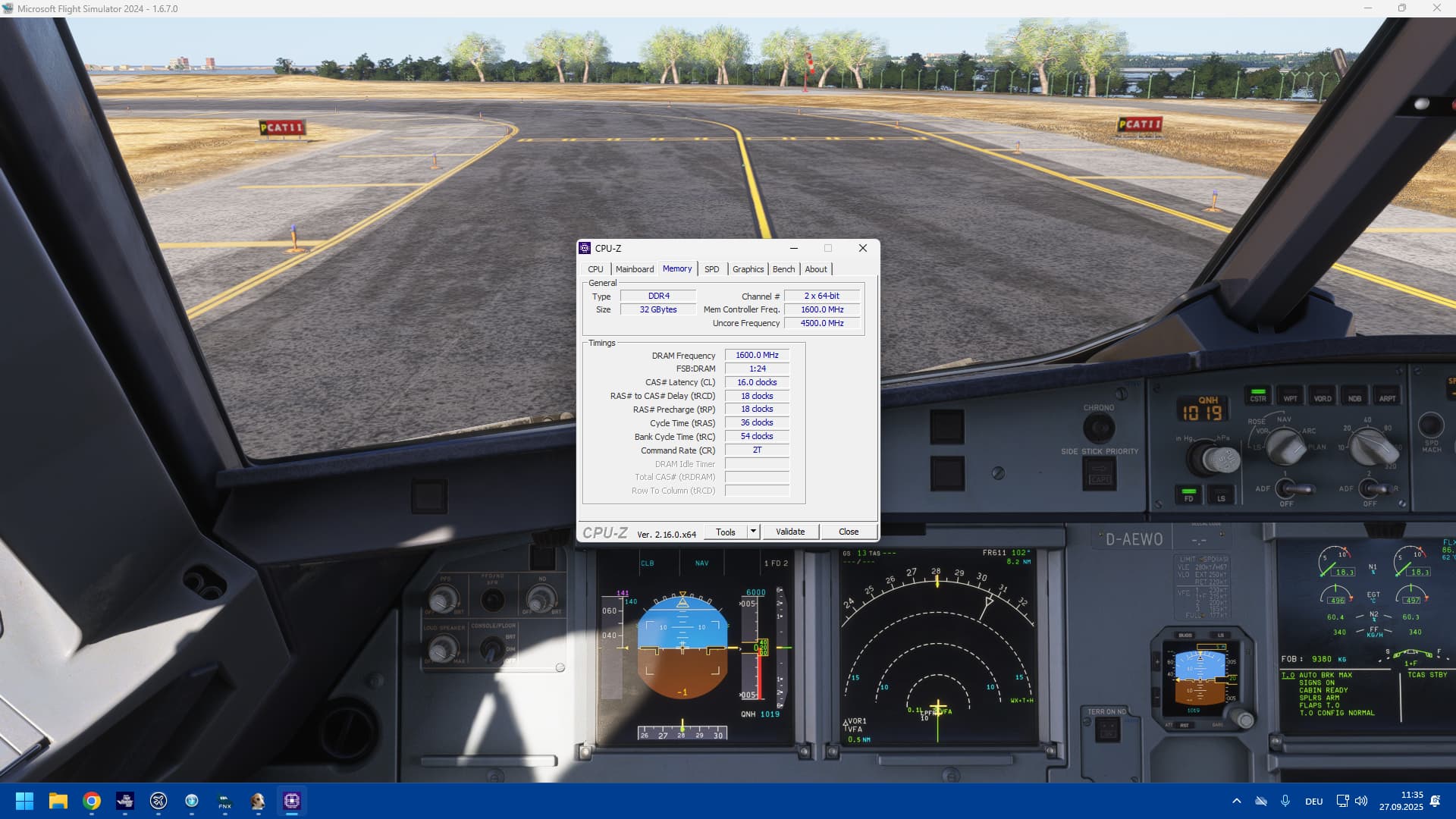
Task: Click the cloud sync tray icon
Action: [x=1261, y=801]
